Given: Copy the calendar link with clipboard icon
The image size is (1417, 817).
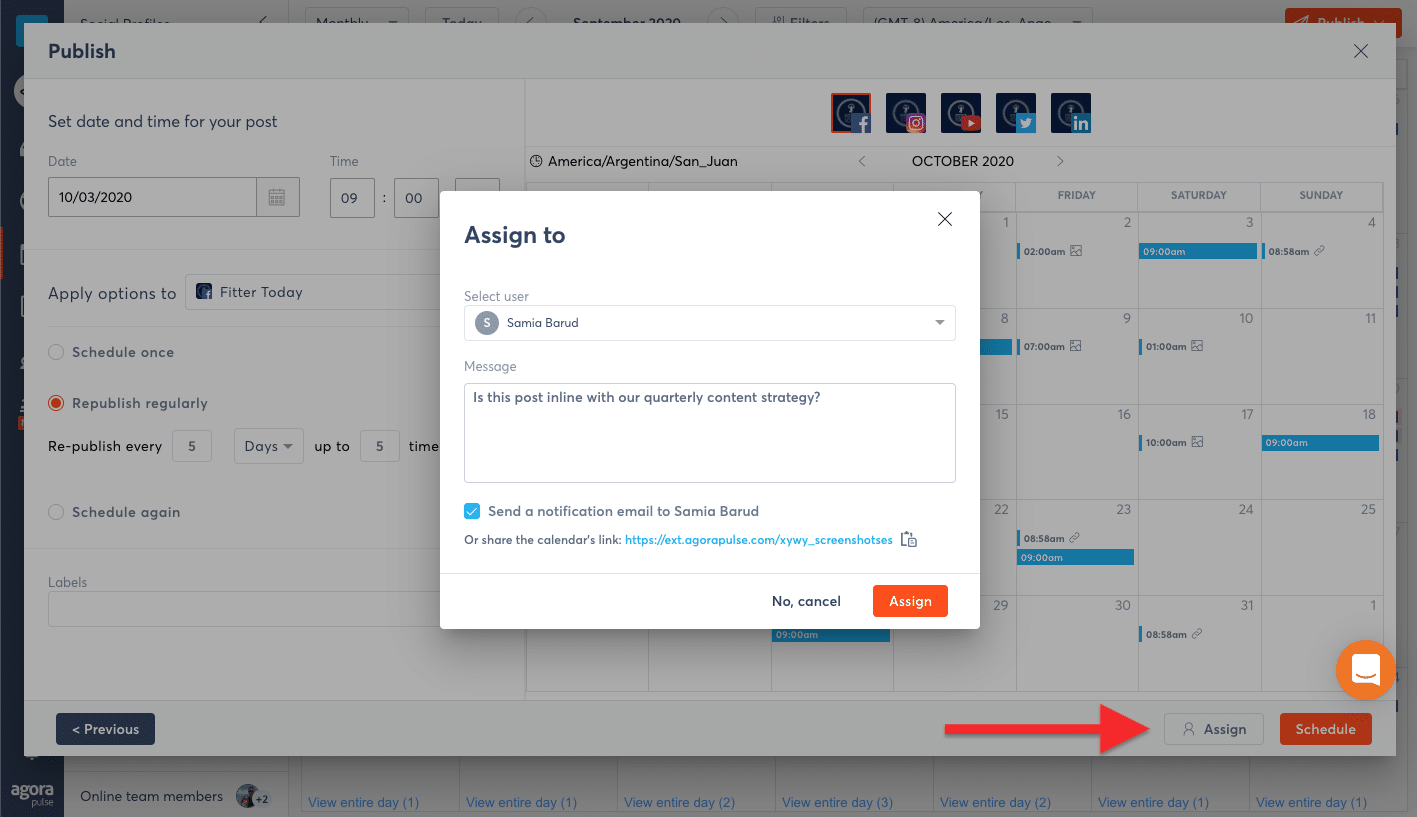Looking at the screenshot, I should (908, 539).
